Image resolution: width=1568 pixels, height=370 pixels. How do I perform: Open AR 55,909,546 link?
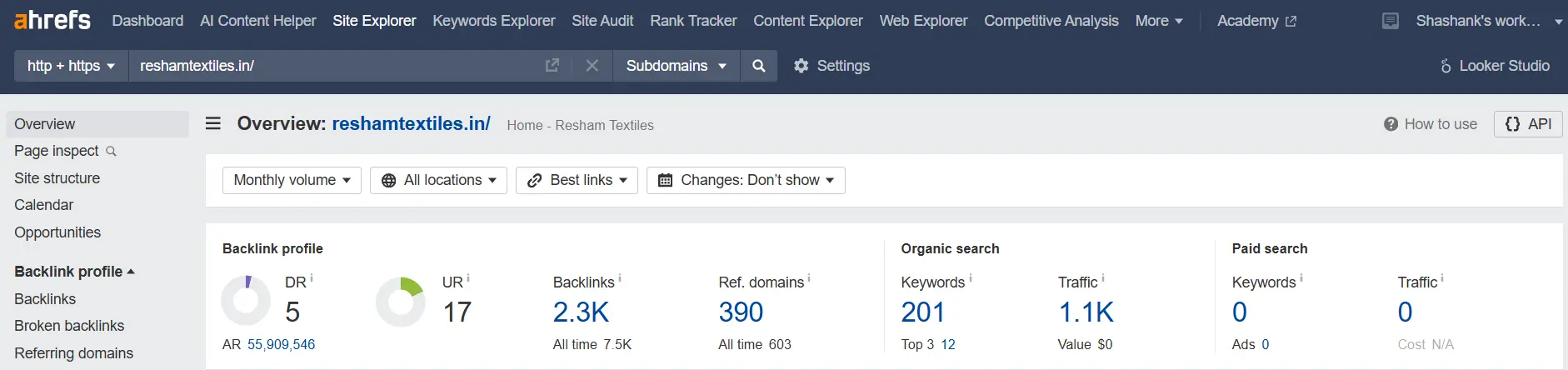(x=281, y=344)
